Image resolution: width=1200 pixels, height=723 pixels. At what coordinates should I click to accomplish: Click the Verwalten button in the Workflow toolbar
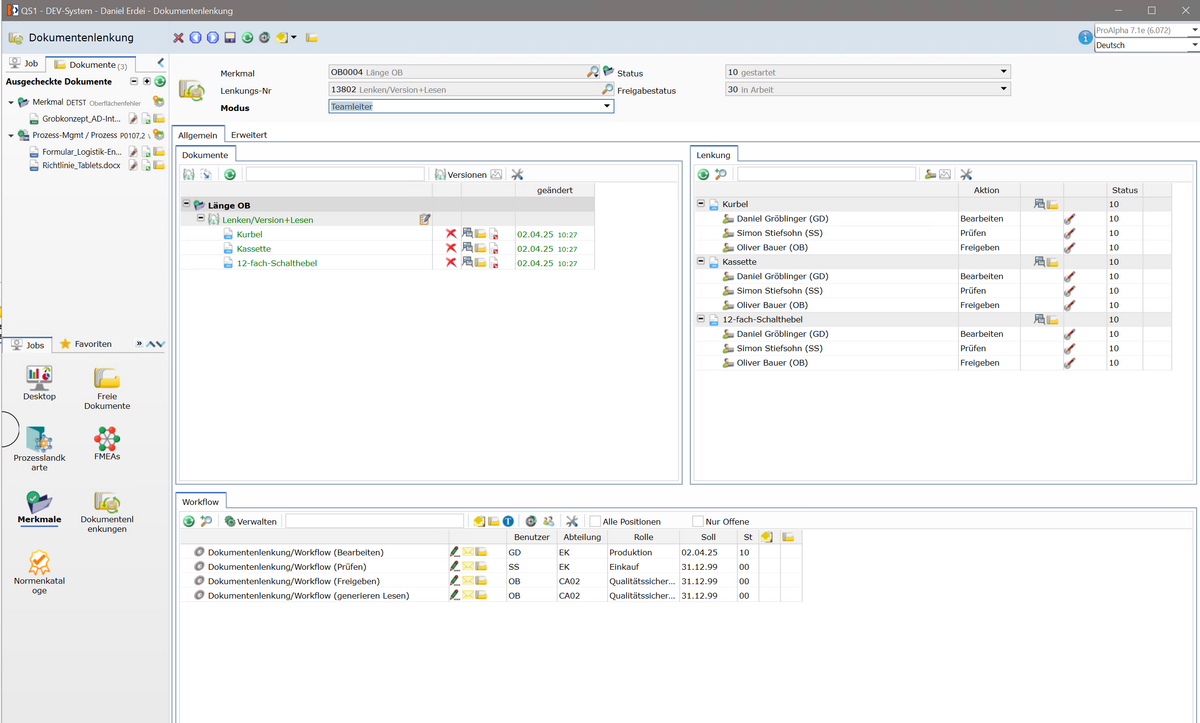(251, 521)
